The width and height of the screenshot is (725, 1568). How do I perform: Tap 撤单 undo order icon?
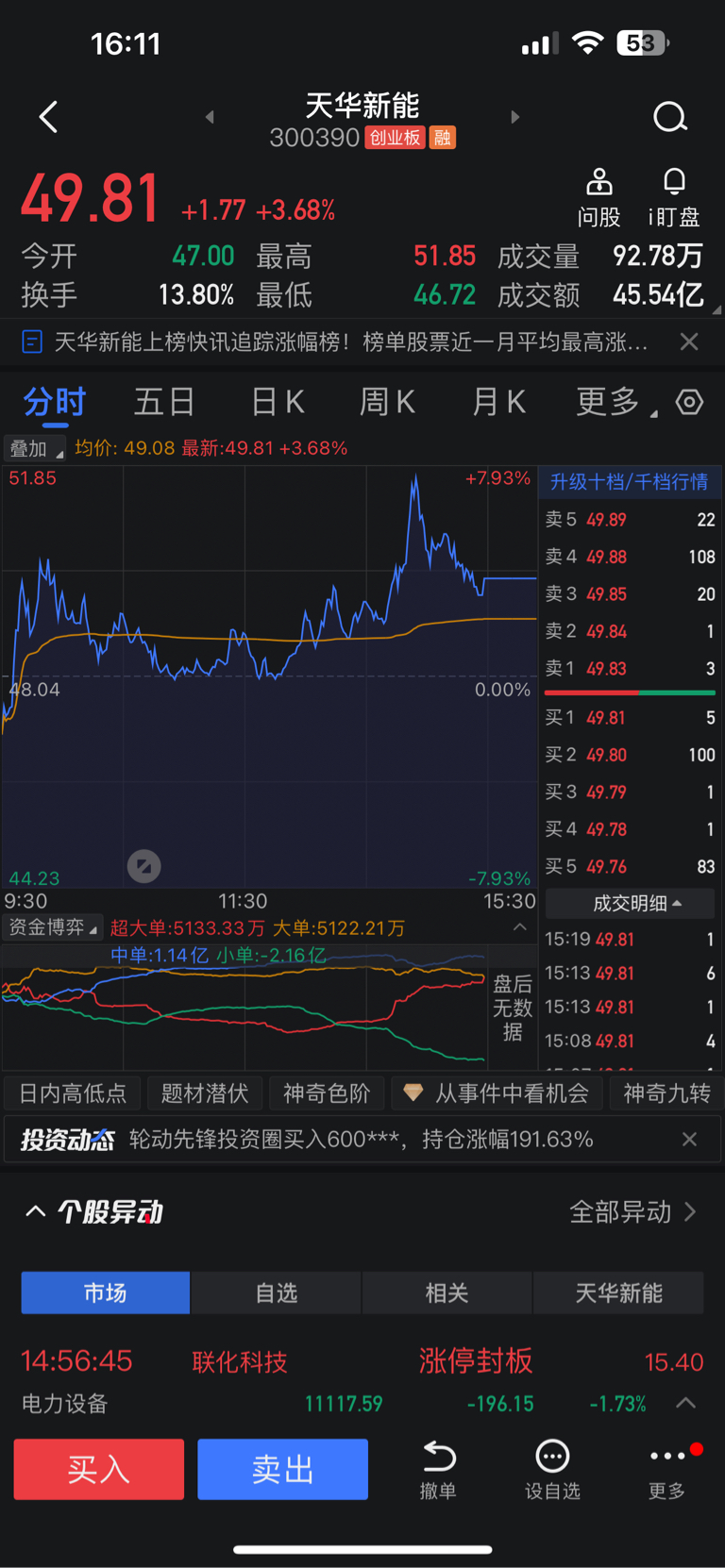439,1469
